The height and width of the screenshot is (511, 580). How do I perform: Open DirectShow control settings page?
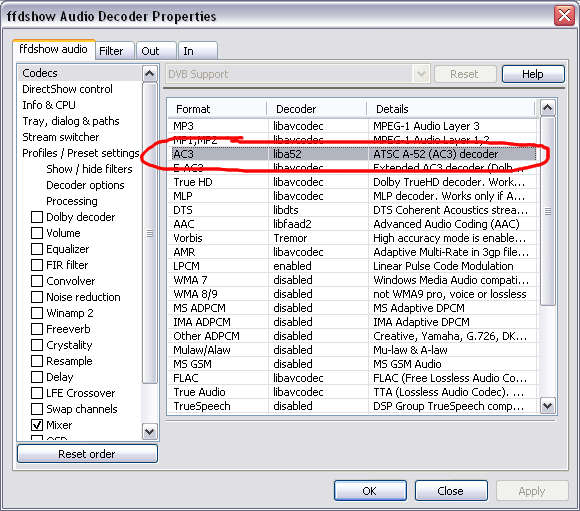coord(67,89)
